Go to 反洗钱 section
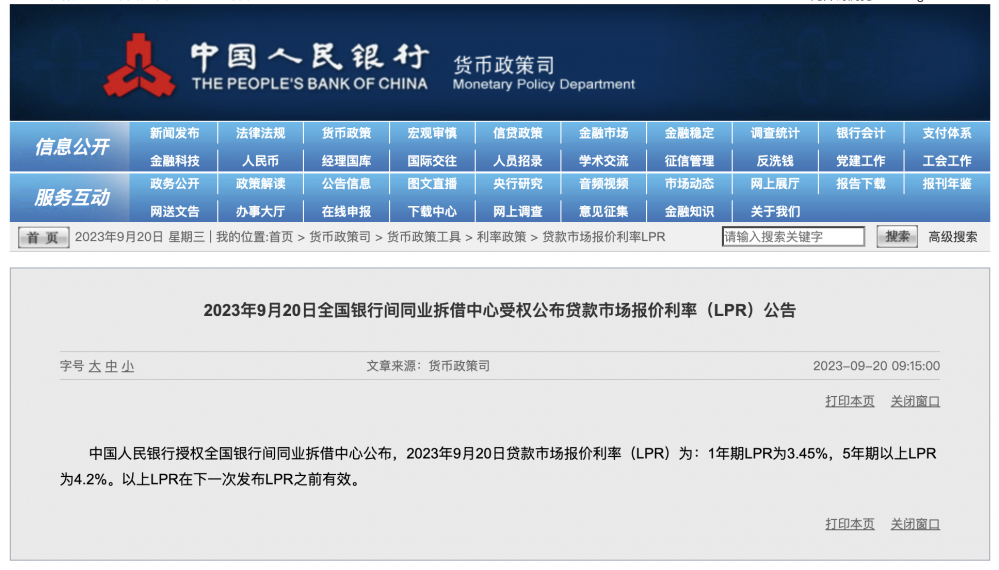 click(x=775, y=161)
